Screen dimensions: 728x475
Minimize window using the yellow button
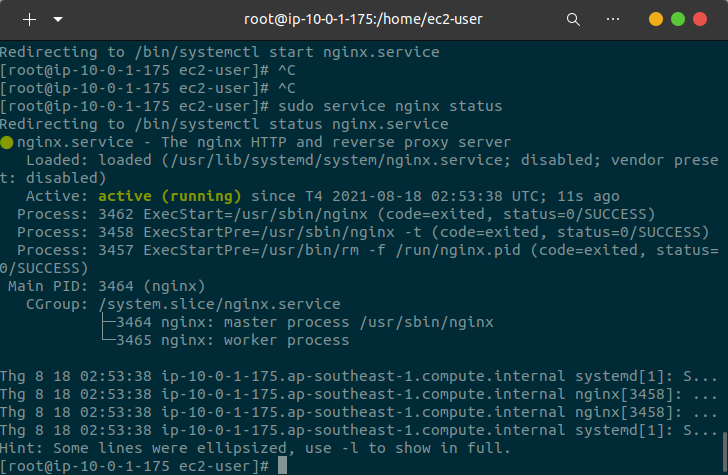656,19
